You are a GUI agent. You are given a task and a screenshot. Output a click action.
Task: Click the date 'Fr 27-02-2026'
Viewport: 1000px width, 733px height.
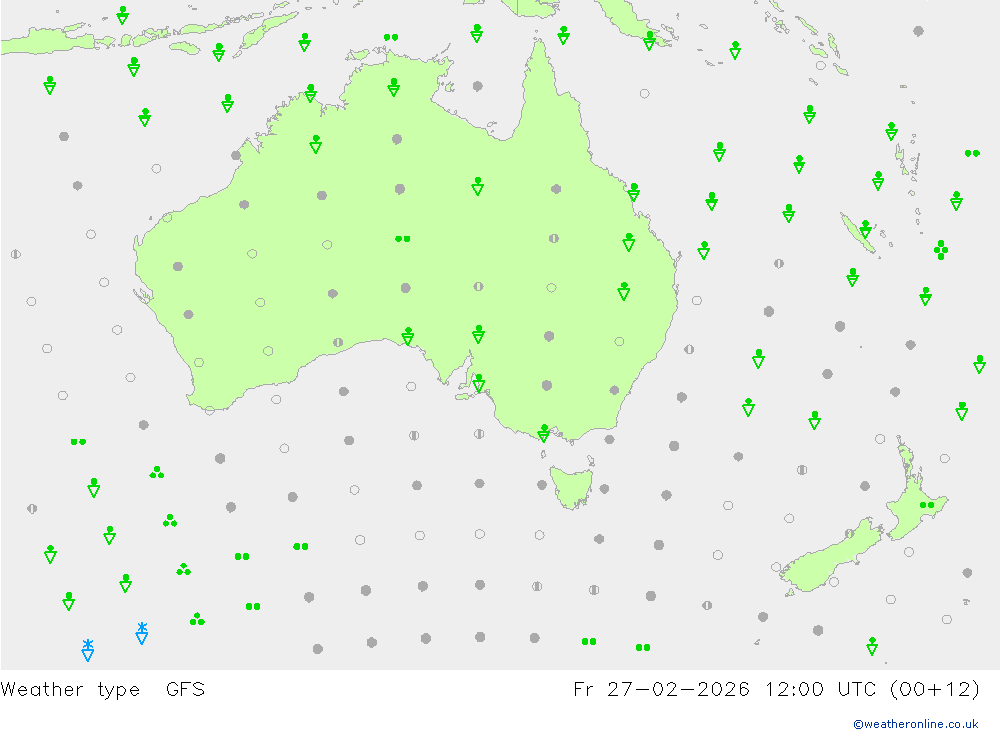tap(661, 690)
